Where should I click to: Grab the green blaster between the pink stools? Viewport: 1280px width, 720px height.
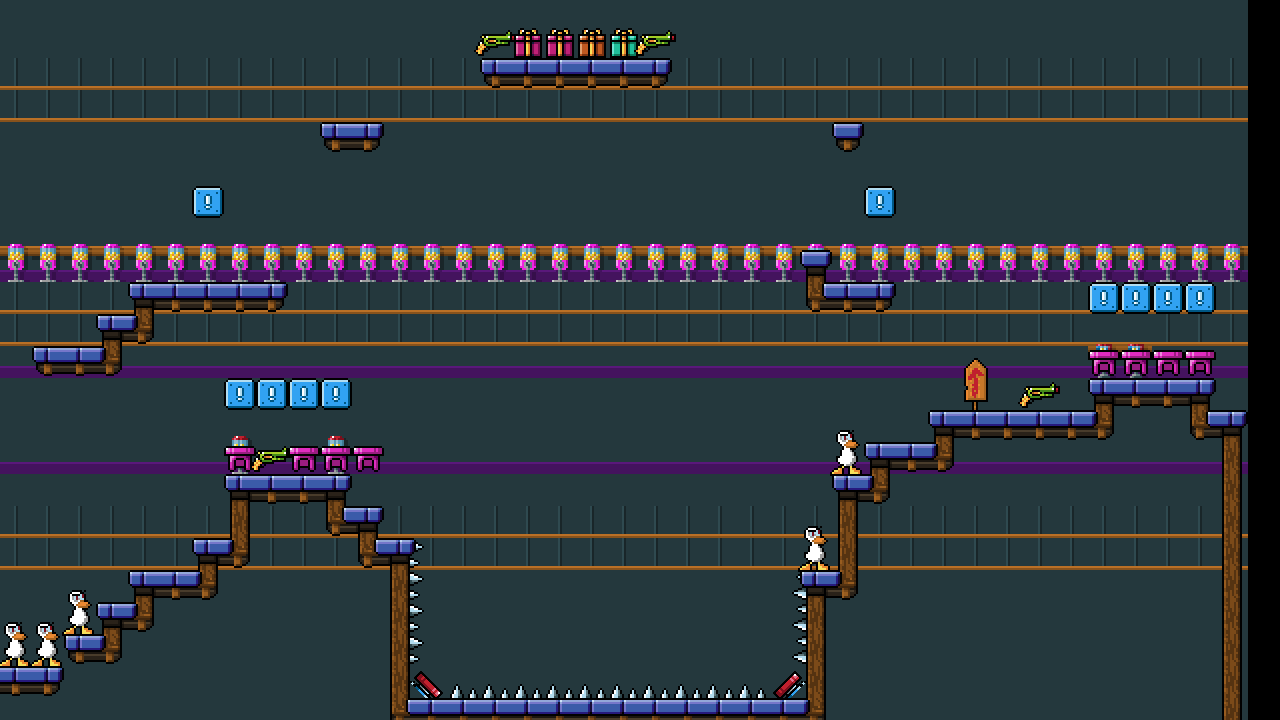[x=270, y=459]
